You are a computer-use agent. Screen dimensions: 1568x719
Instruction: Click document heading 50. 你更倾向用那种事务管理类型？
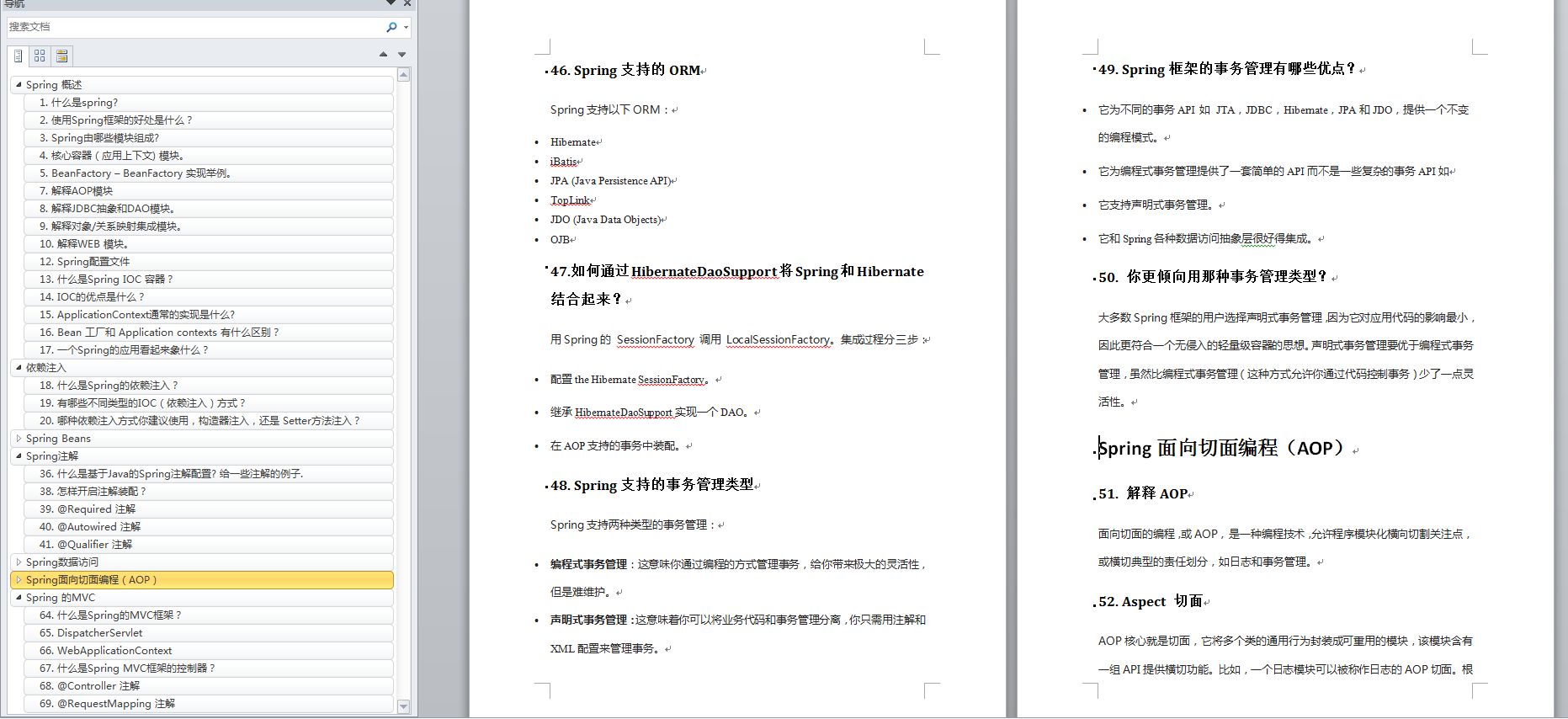click(1214, 277)
